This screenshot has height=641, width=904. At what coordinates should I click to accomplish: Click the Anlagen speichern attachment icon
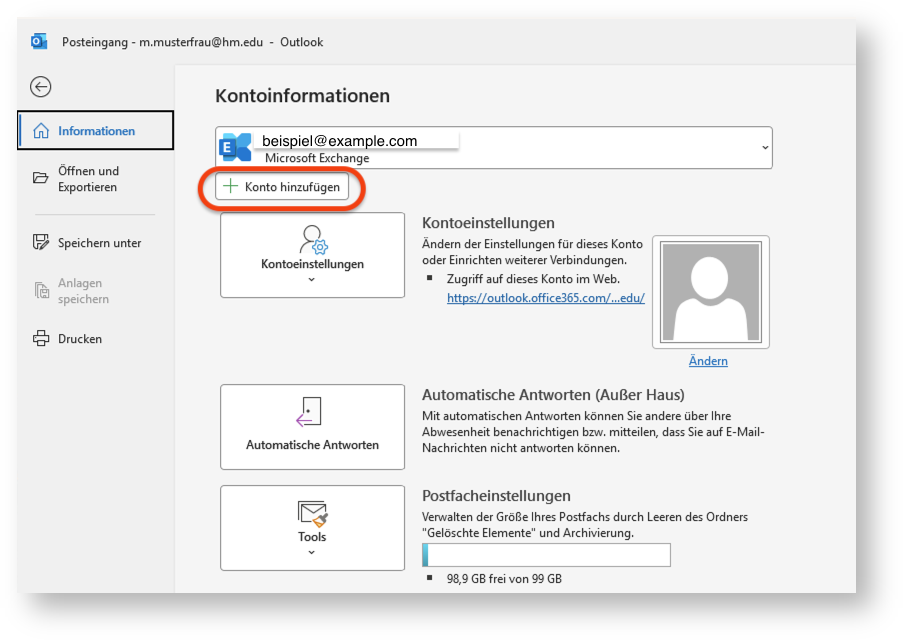(x=42, y=290)
